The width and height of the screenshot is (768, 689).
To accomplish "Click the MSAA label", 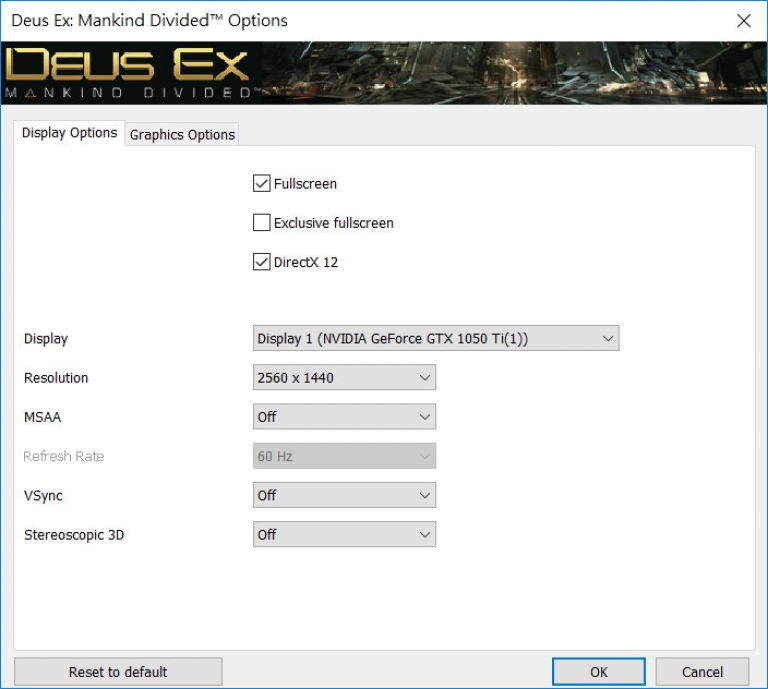I will point(43,417).
